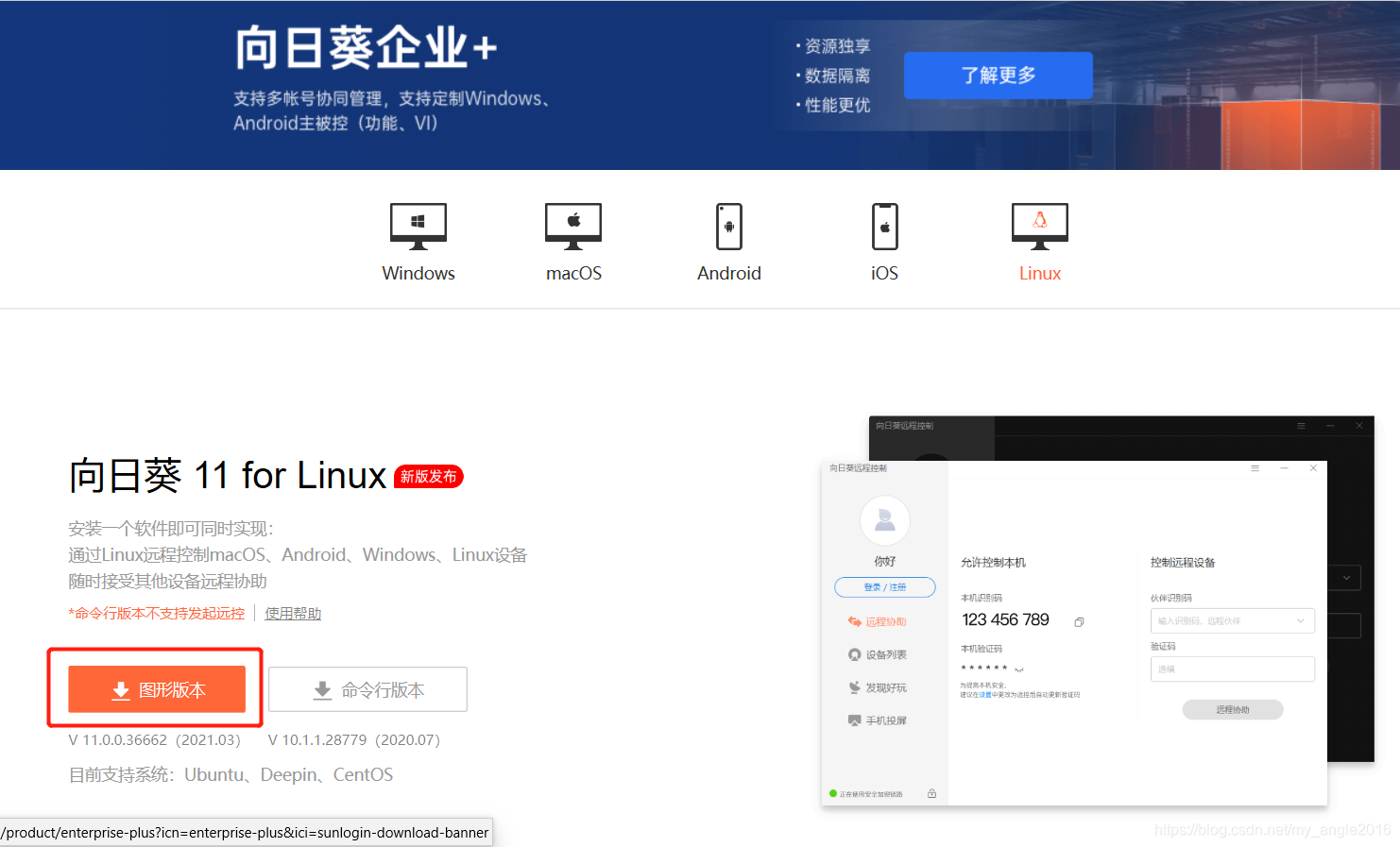Click the copy icon beside 123 456 789
1400x847 pixels.
1079,622
